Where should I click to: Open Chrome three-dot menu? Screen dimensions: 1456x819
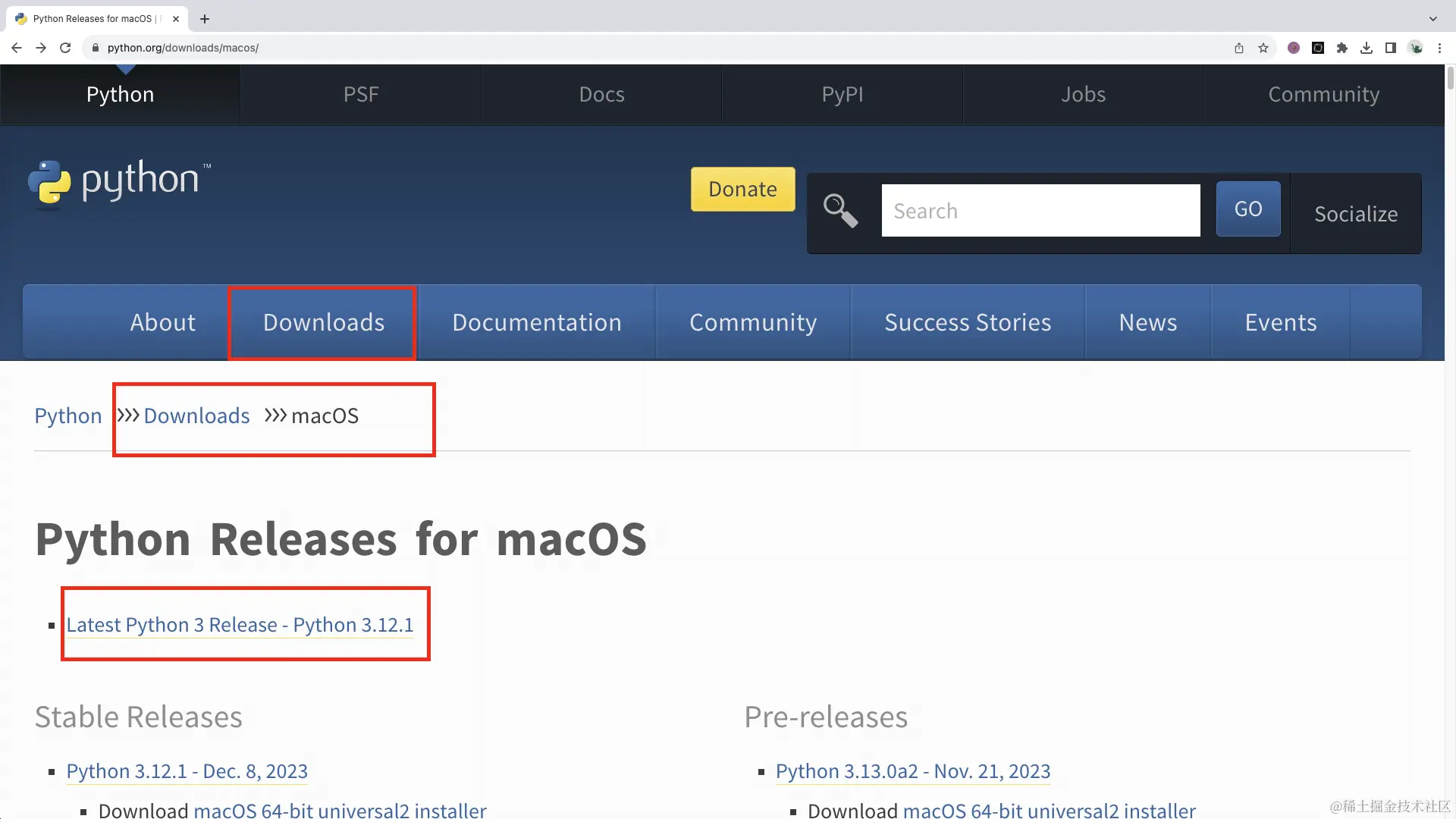pyautogui.click(x=1439, y=48)
